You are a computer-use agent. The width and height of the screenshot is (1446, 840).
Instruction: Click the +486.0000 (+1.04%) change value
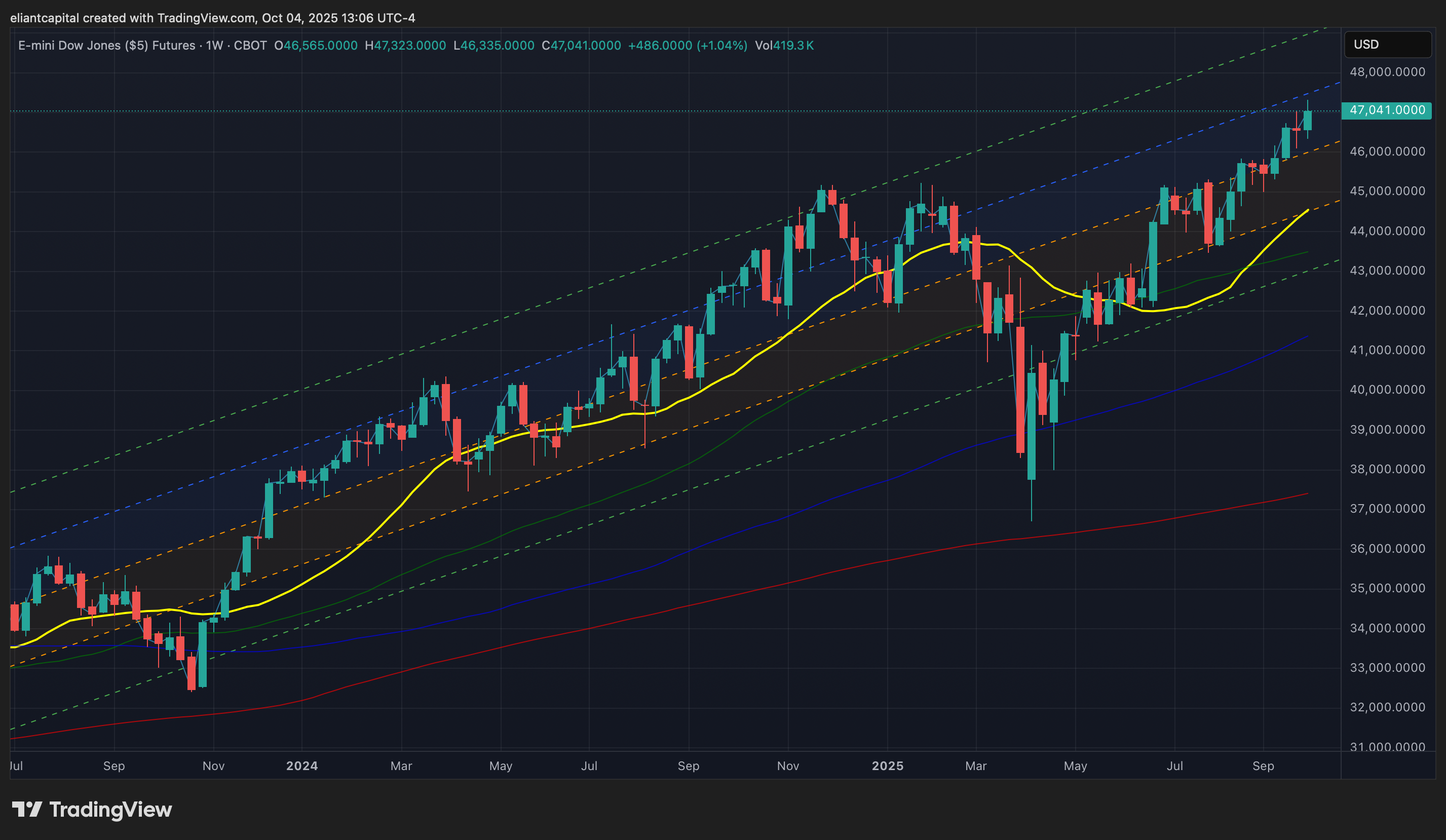coord(688,45)
